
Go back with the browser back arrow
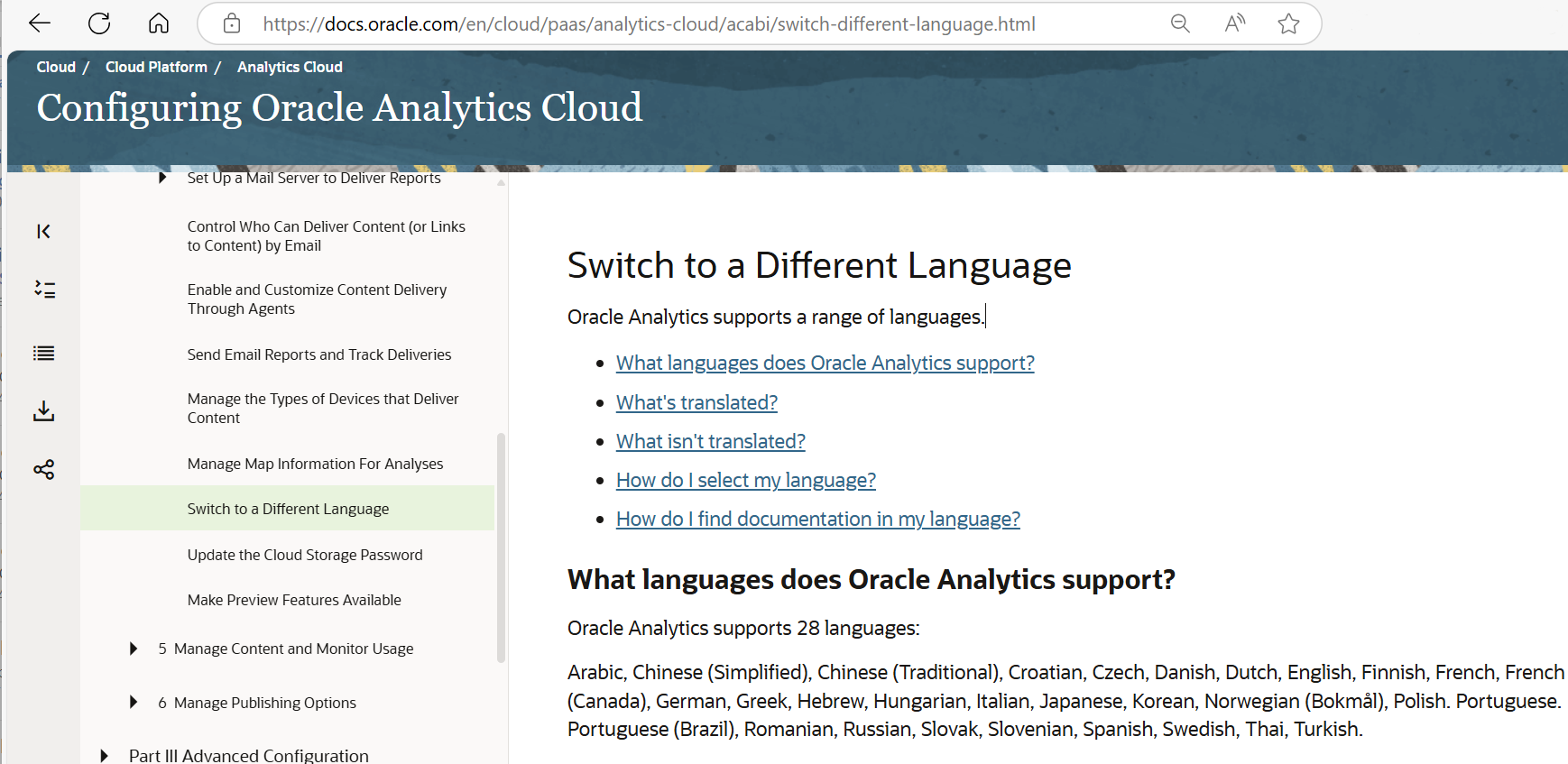[40, 23]
